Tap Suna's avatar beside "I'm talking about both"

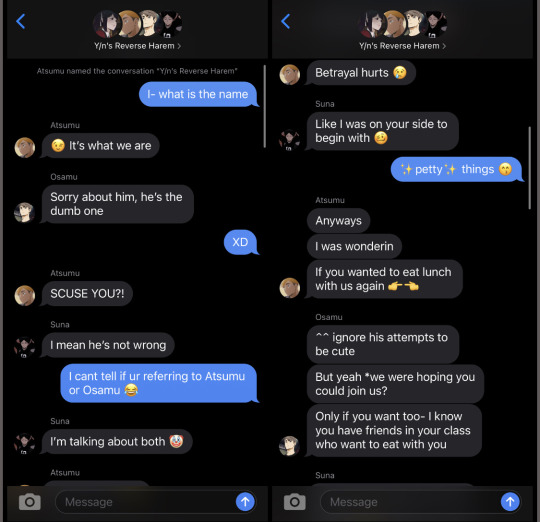coord(24,443)
